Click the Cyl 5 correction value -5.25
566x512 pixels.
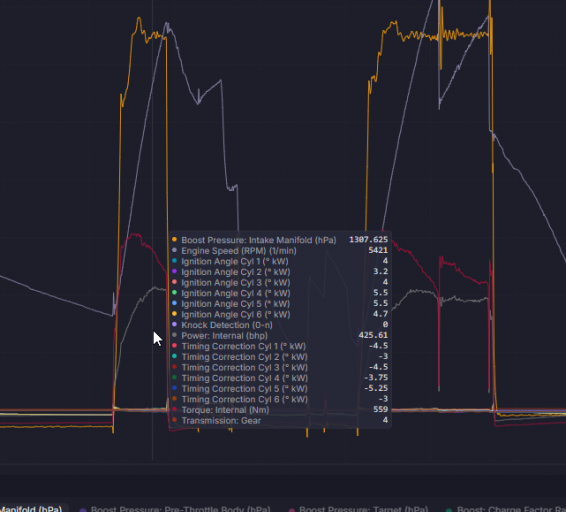coord(376,388)
